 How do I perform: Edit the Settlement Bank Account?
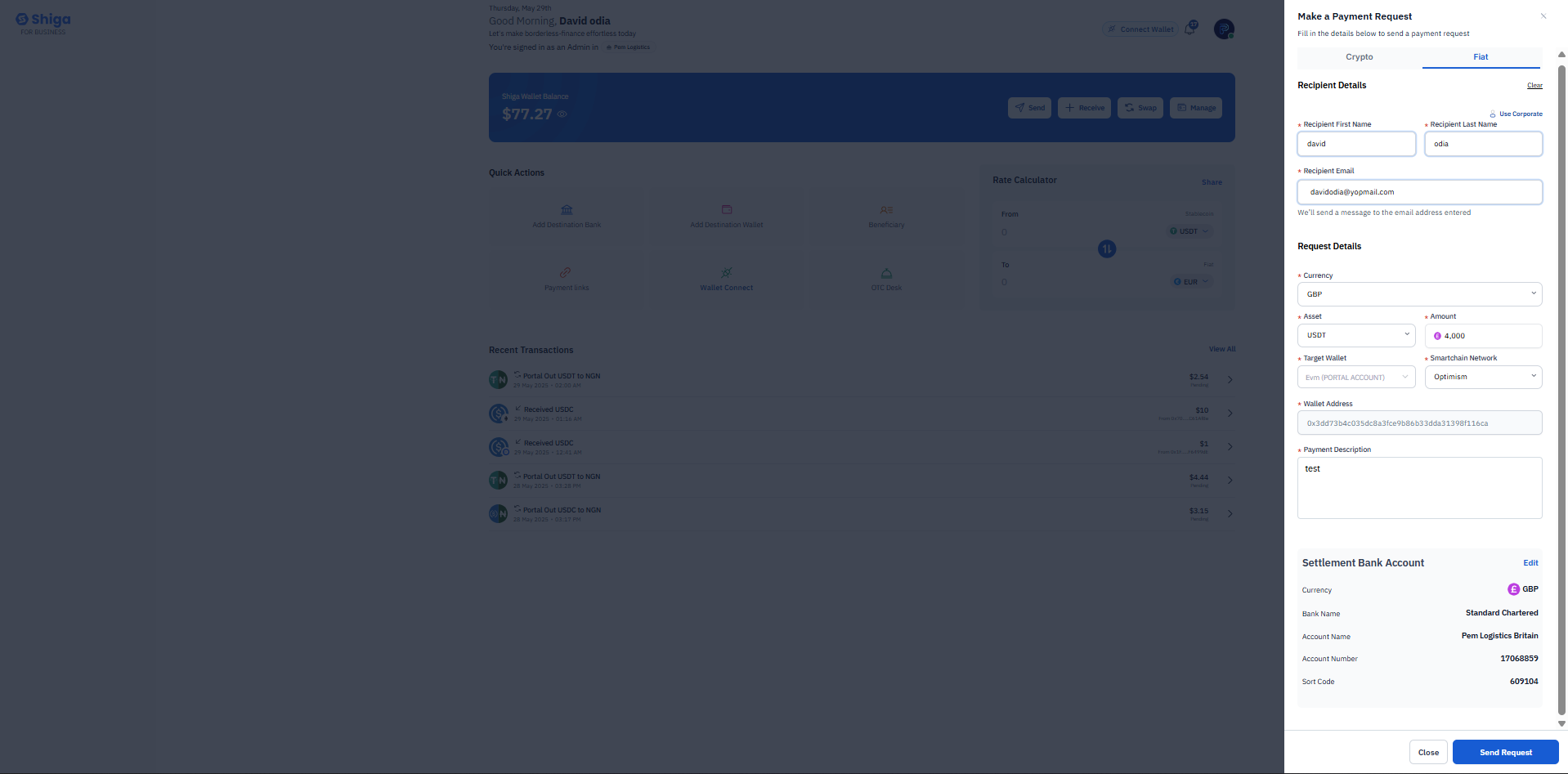(1530, 563)
